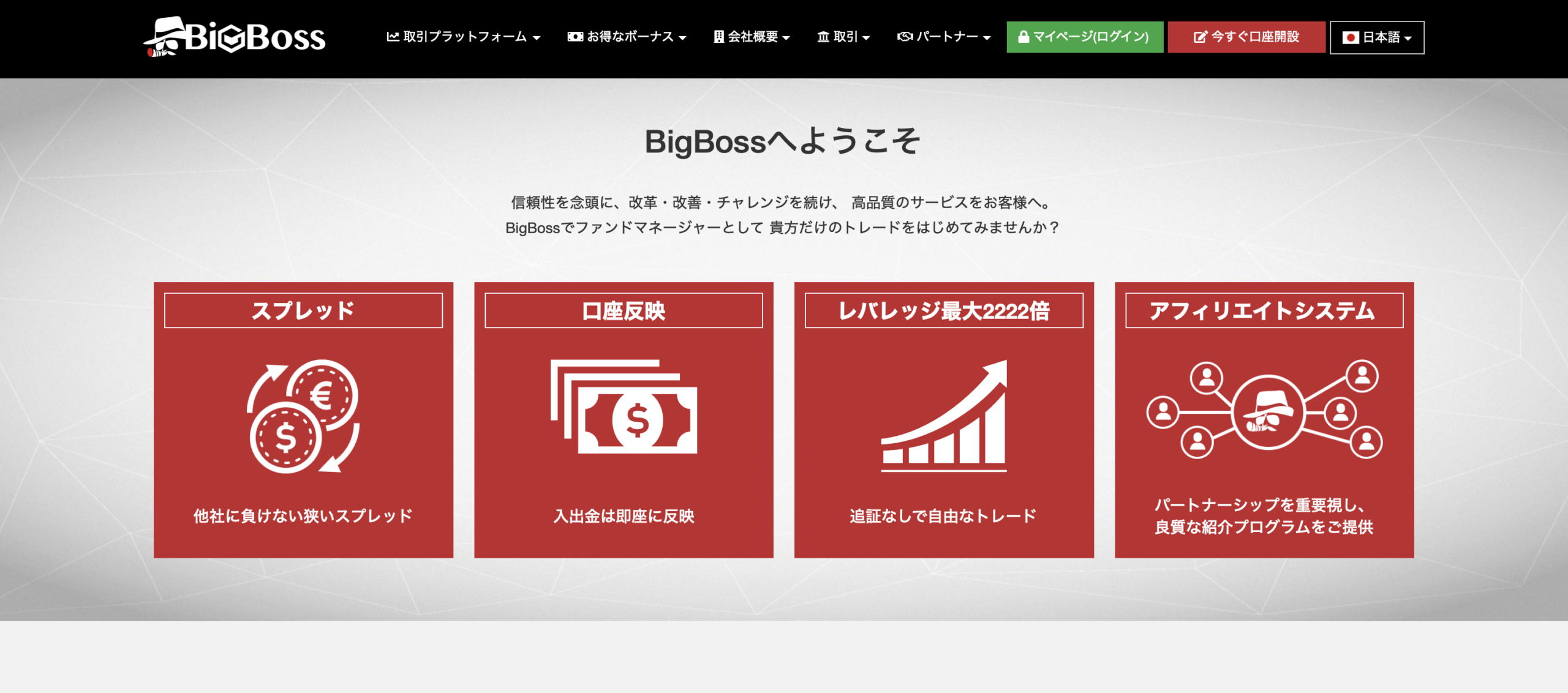Click the green マイページ(ログイン) button
Viewport: 1568px width, 693px height.
pyautogui.click(x=1085, y=37)
